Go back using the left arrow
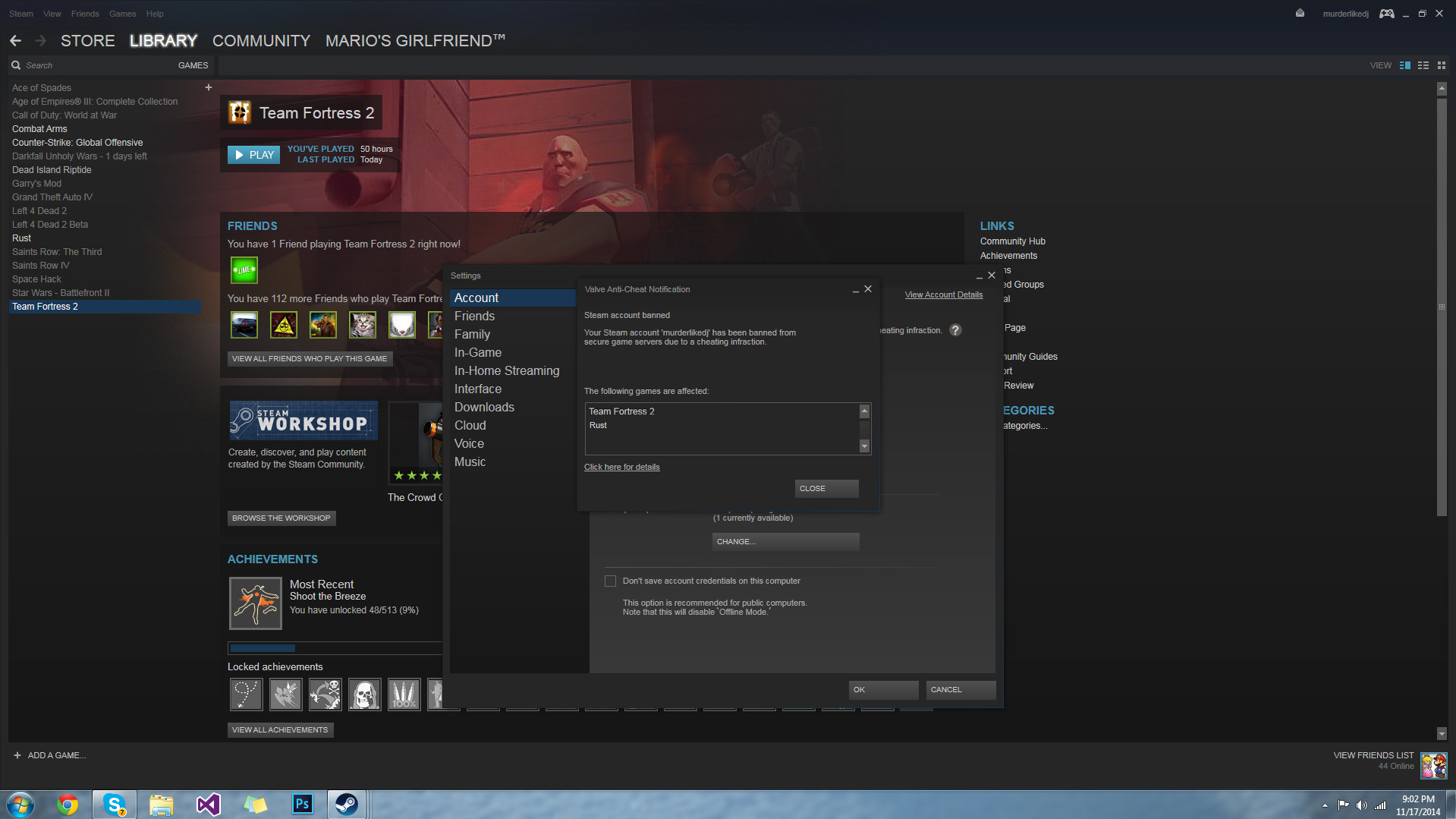Image resolution: width=1456 pixels, height=819 pixels. point(16,40)
